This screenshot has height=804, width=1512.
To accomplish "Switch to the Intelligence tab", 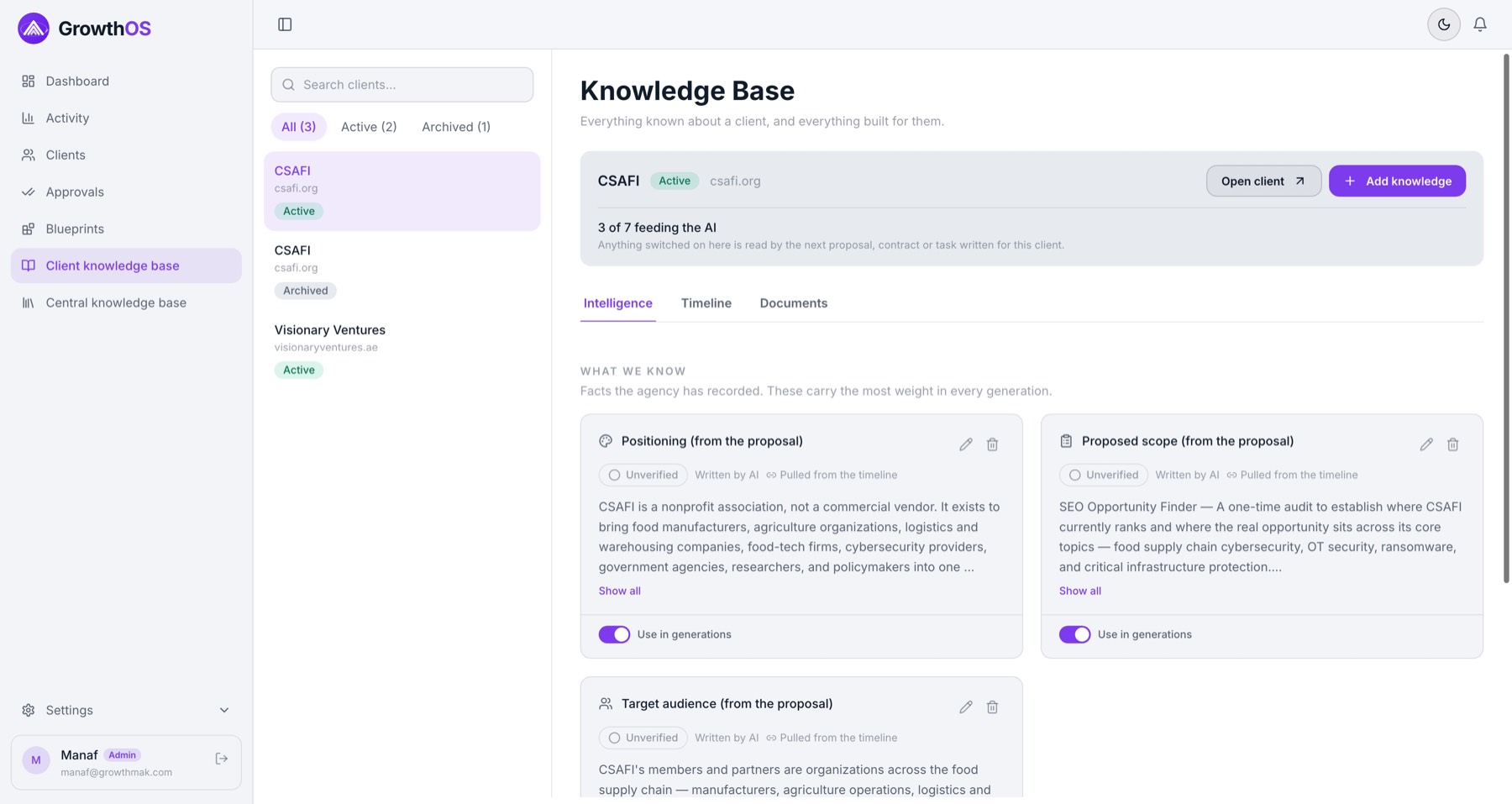I will coord(618,303).
